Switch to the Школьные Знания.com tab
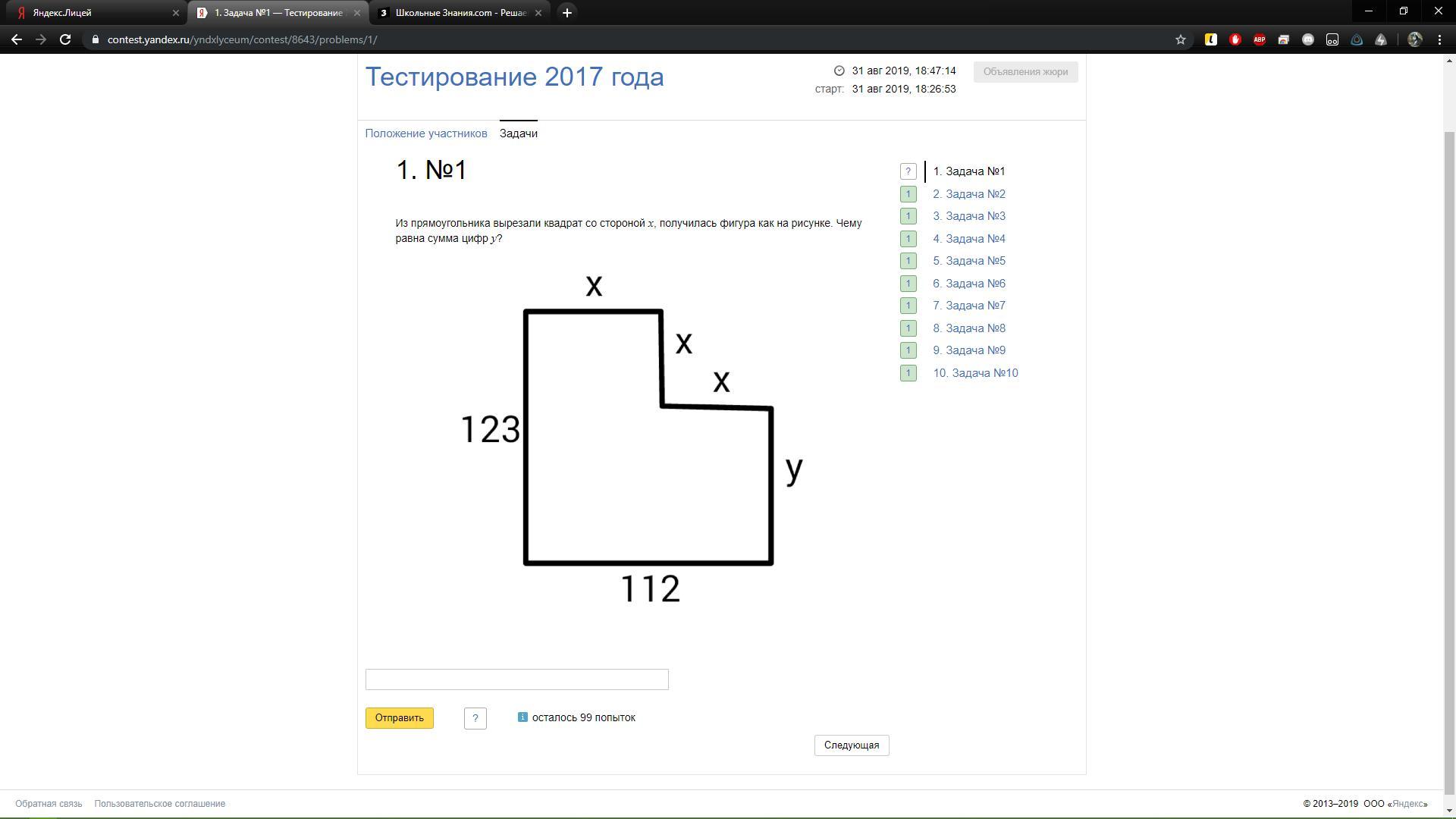1456x819 pixels. click(460, 13)
